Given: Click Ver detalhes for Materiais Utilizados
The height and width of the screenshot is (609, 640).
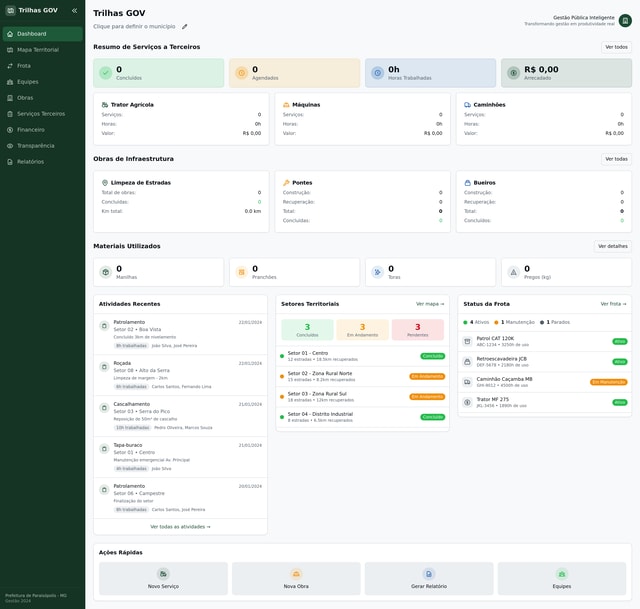Looking at the screenshot, I should pyautogui.click(x=612, y=246).
